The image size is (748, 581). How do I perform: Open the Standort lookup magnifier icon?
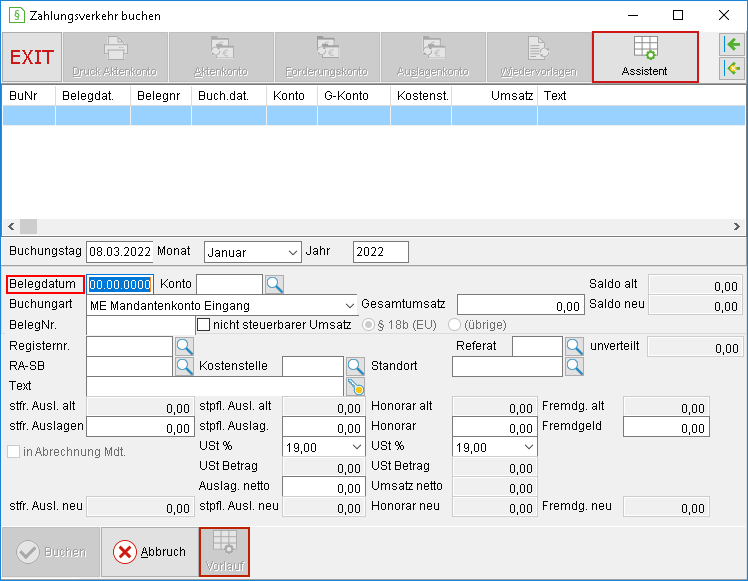coord(574,366)
